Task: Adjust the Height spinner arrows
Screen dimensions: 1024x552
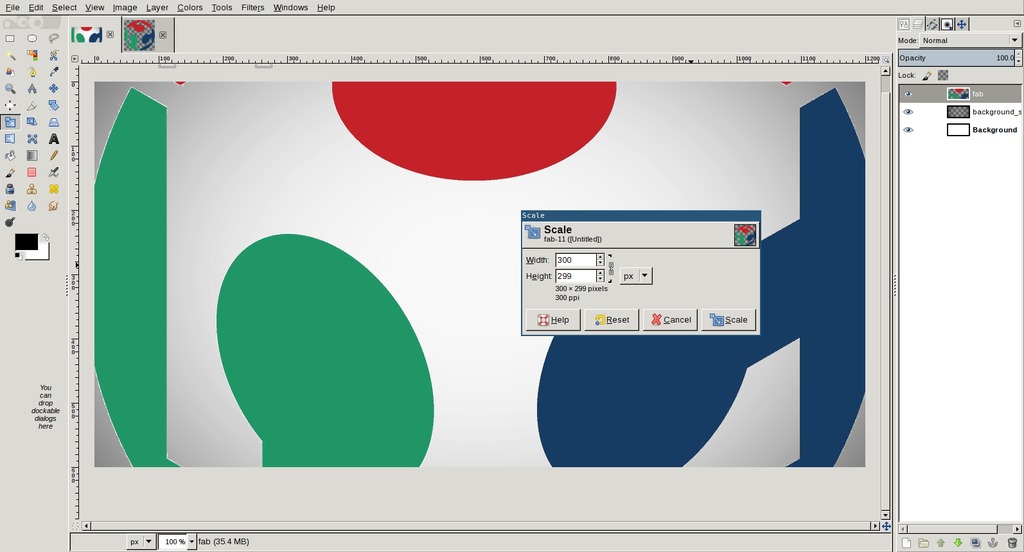Action: (x=600, y=276)
